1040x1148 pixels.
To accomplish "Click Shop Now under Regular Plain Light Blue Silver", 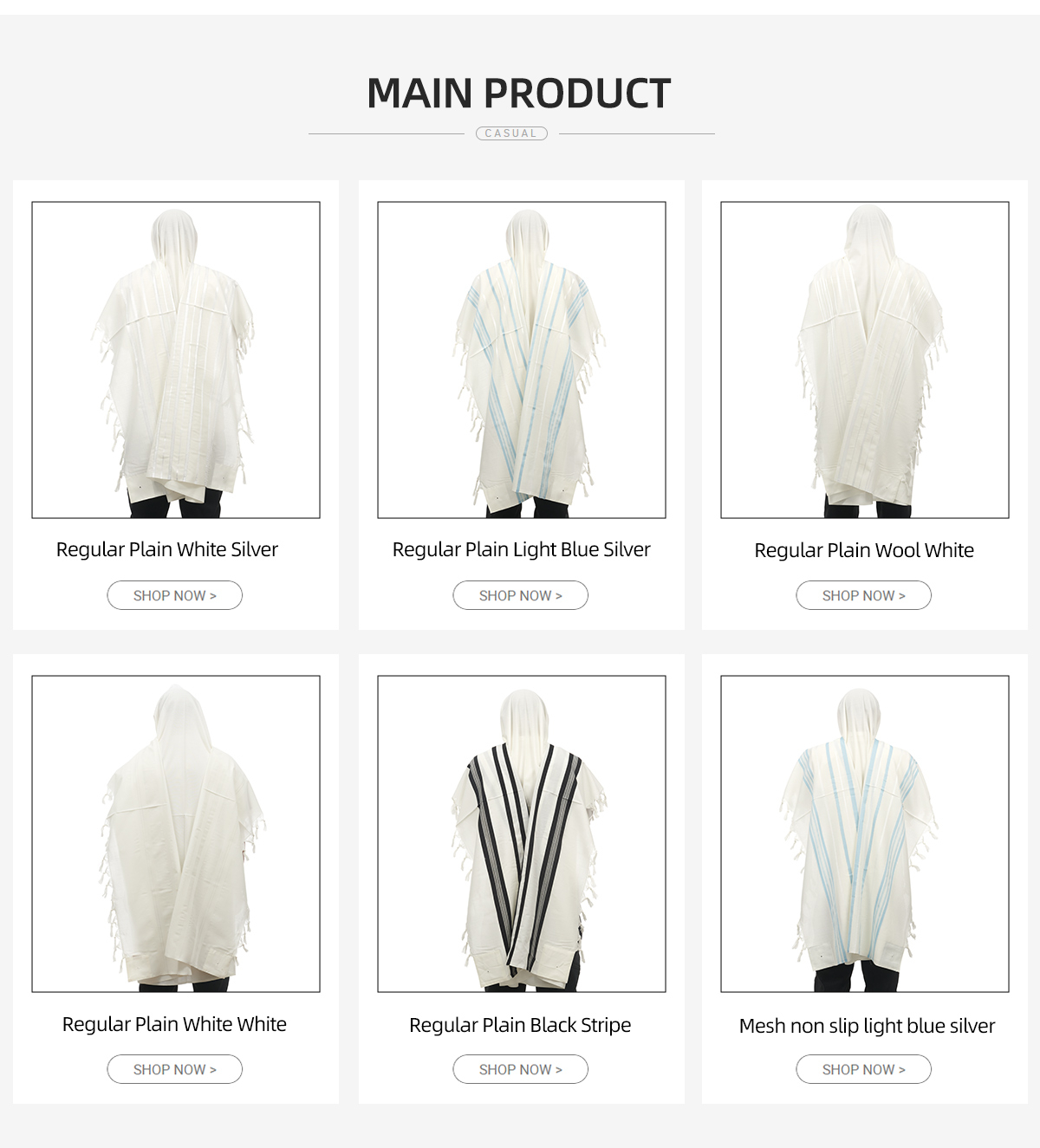I will click(521, 595).
